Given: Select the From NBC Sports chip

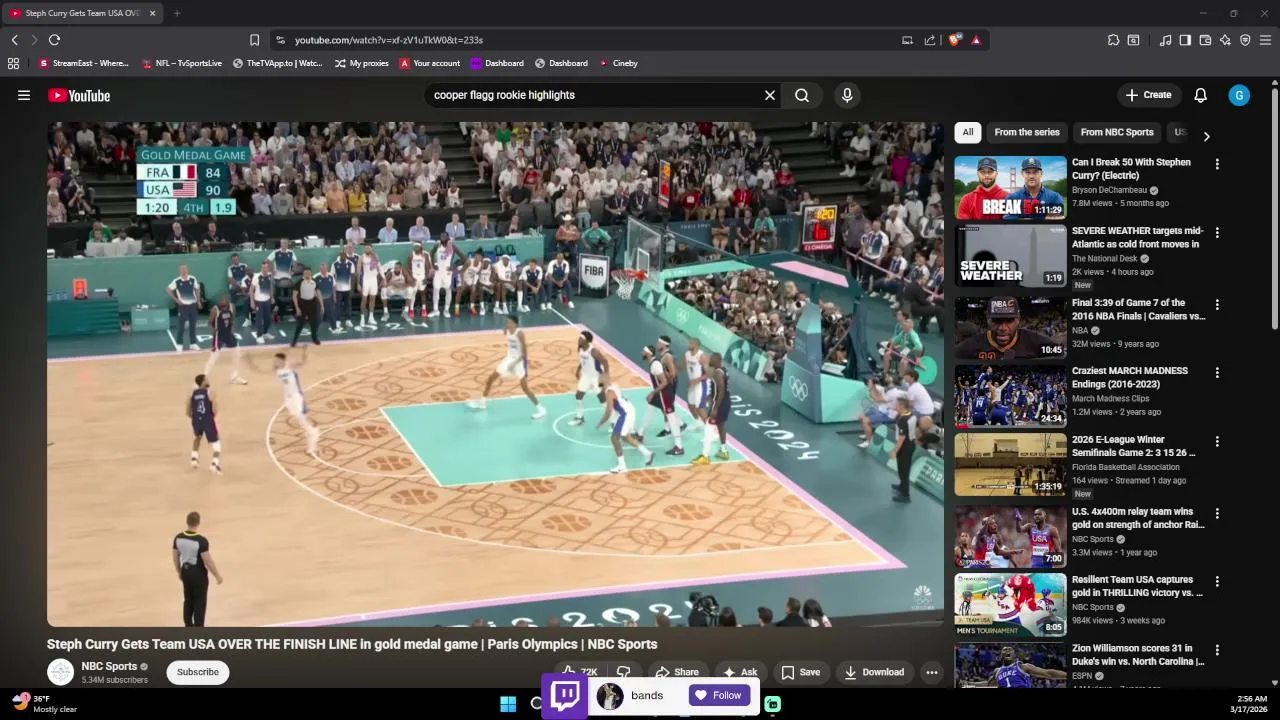Looking at the screenshot, I should click(x=1117, y=132).
